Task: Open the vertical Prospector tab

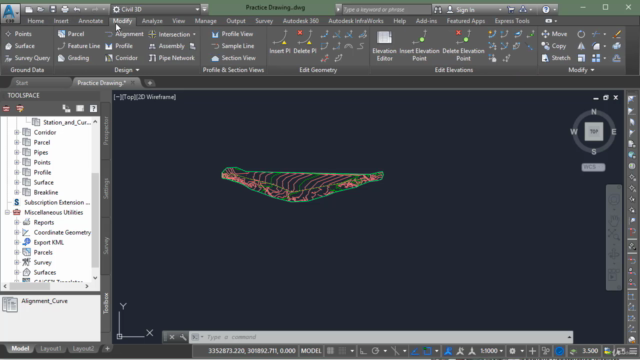Action: [106, 131]
